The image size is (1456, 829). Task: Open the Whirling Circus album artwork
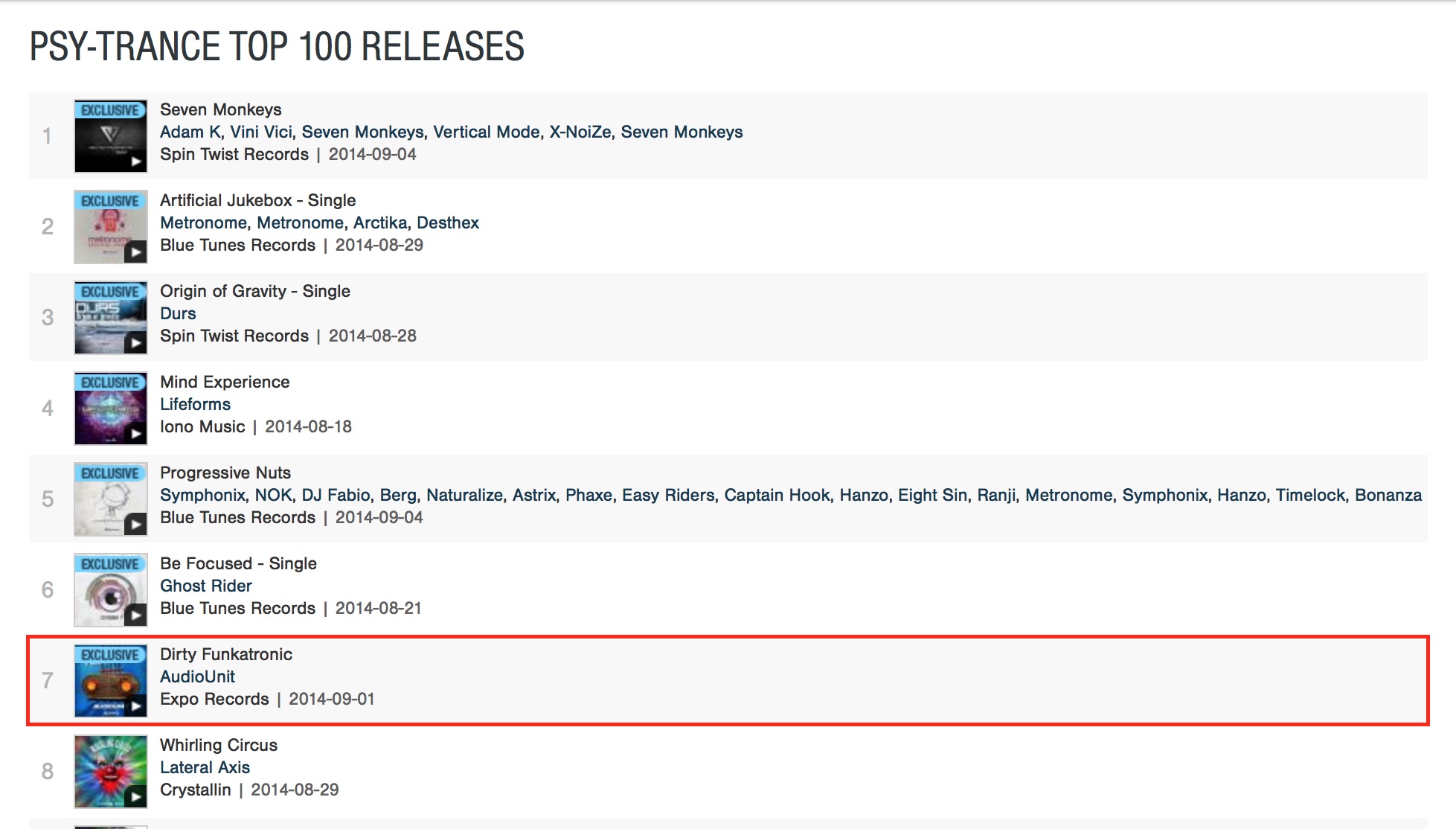104,766
